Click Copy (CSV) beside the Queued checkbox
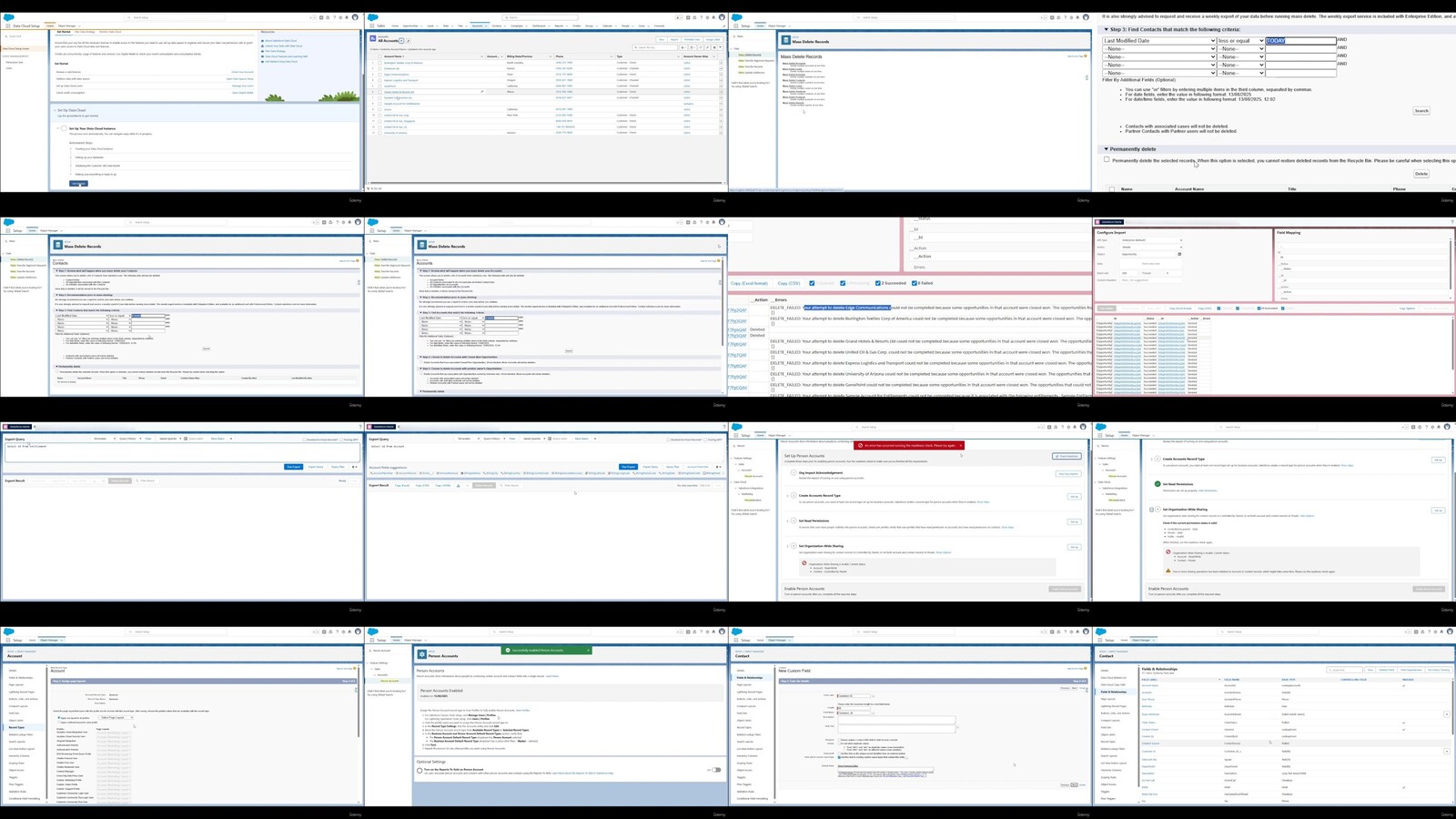1456x819 pixels. click(789, 283)
